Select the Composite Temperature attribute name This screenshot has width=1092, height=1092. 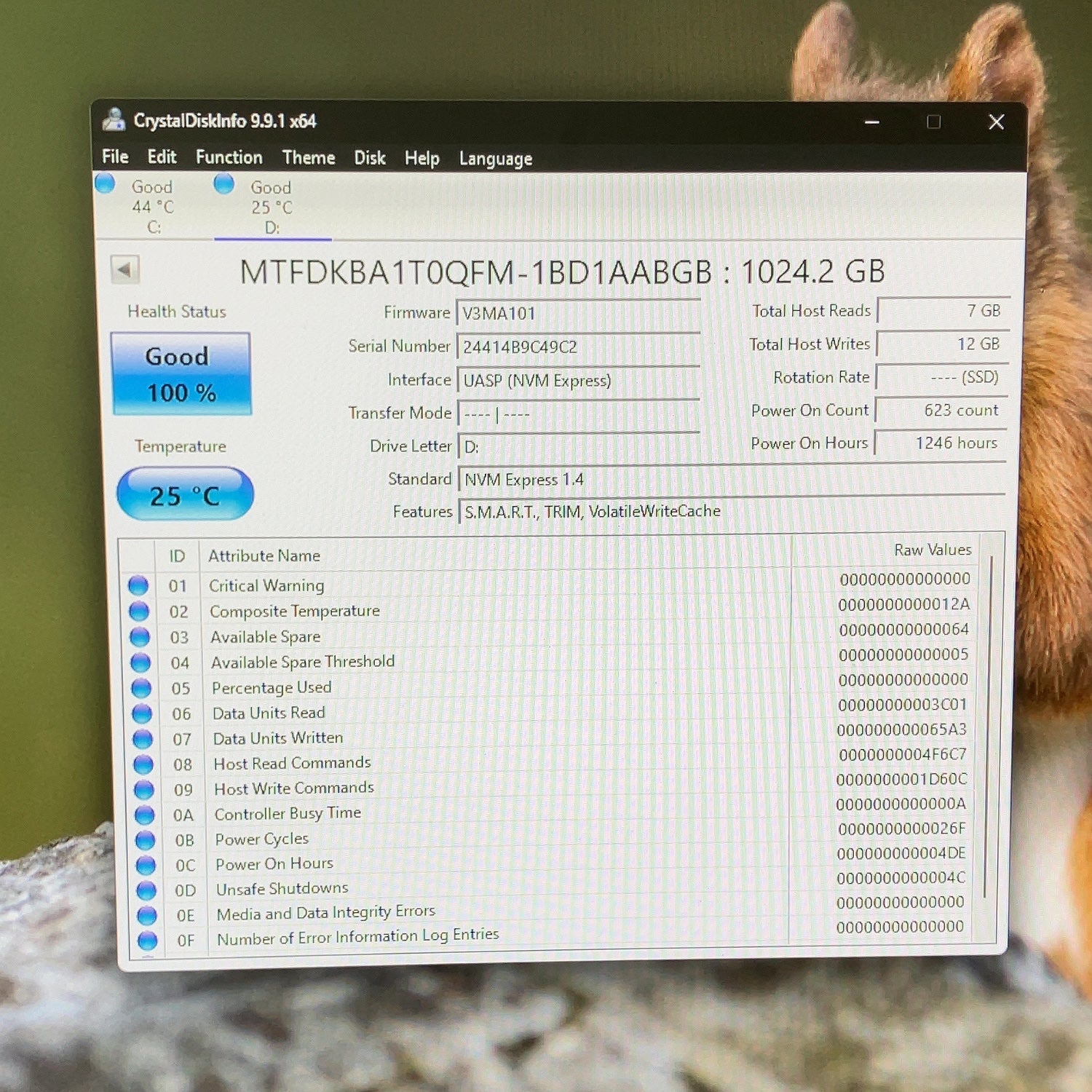click(295, 611)
